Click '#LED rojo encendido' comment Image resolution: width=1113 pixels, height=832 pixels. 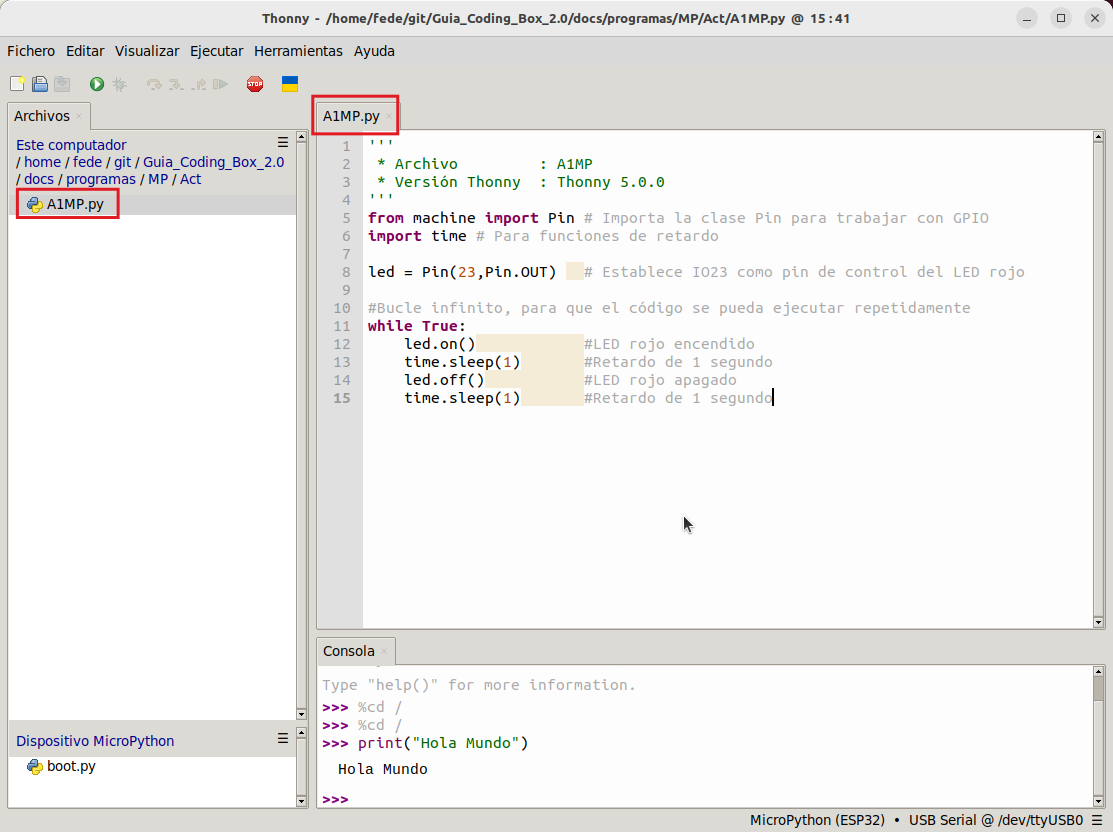pyautogui.click(x=669, y=344)
